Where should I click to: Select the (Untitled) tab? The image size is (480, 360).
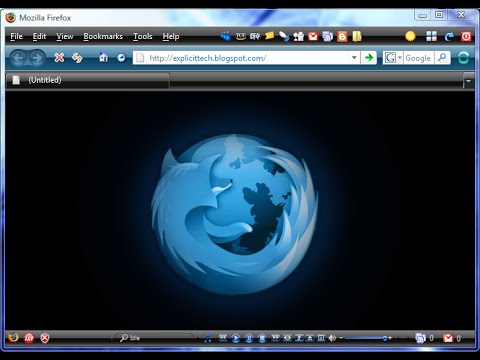coord(88,80)
